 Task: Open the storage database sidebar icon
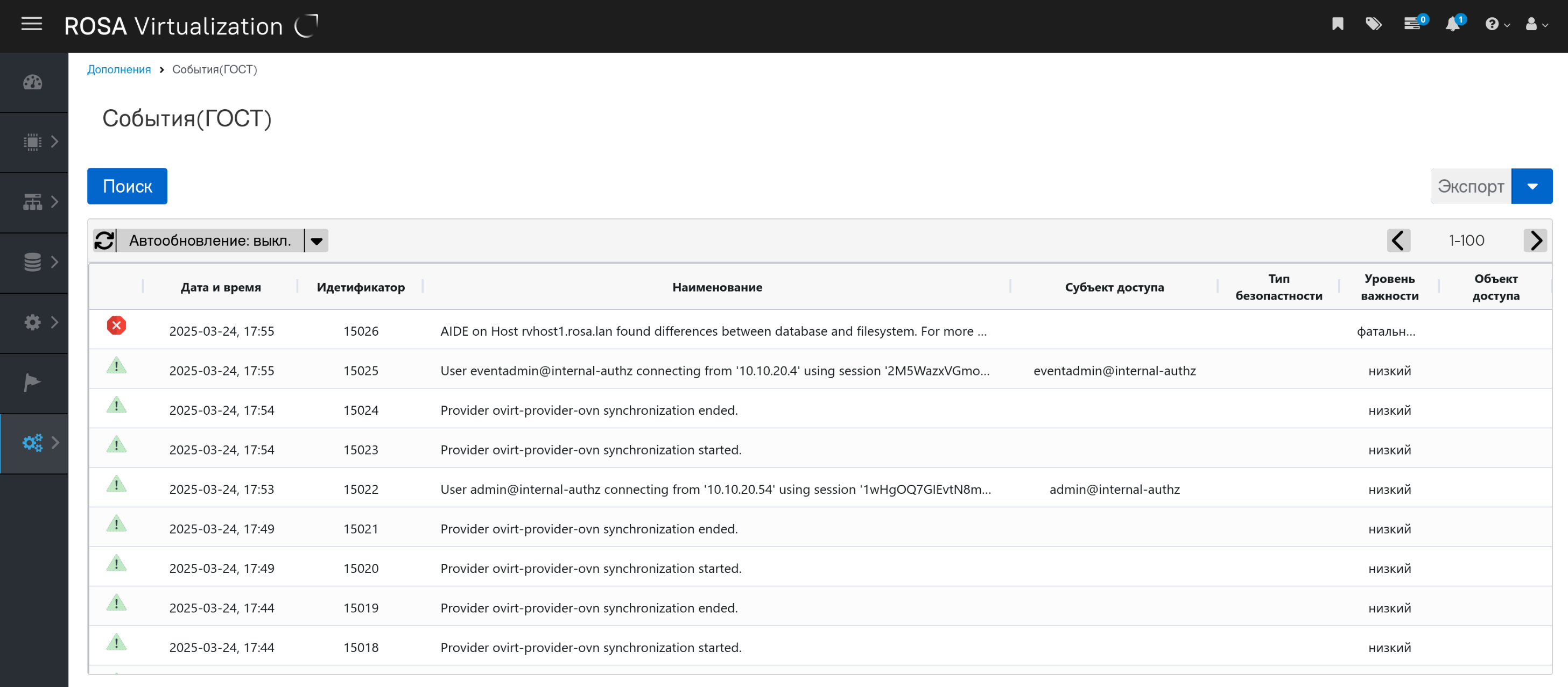click(x=33, y=262)
